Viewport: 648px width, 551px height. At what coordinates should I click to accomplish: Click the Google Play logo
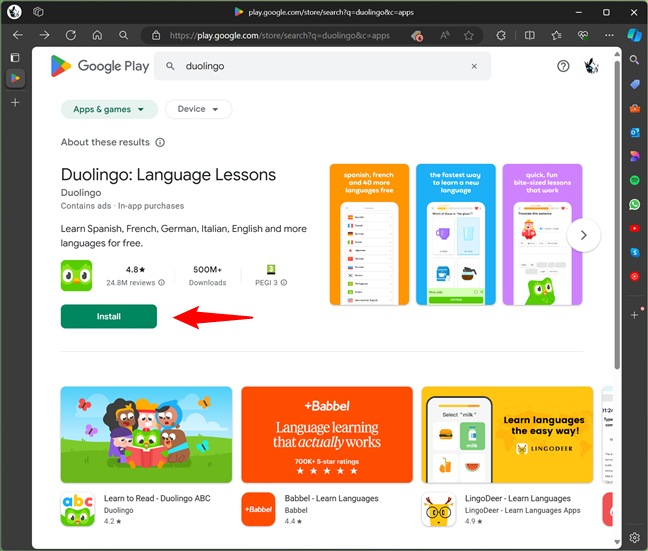pos(100,66)
